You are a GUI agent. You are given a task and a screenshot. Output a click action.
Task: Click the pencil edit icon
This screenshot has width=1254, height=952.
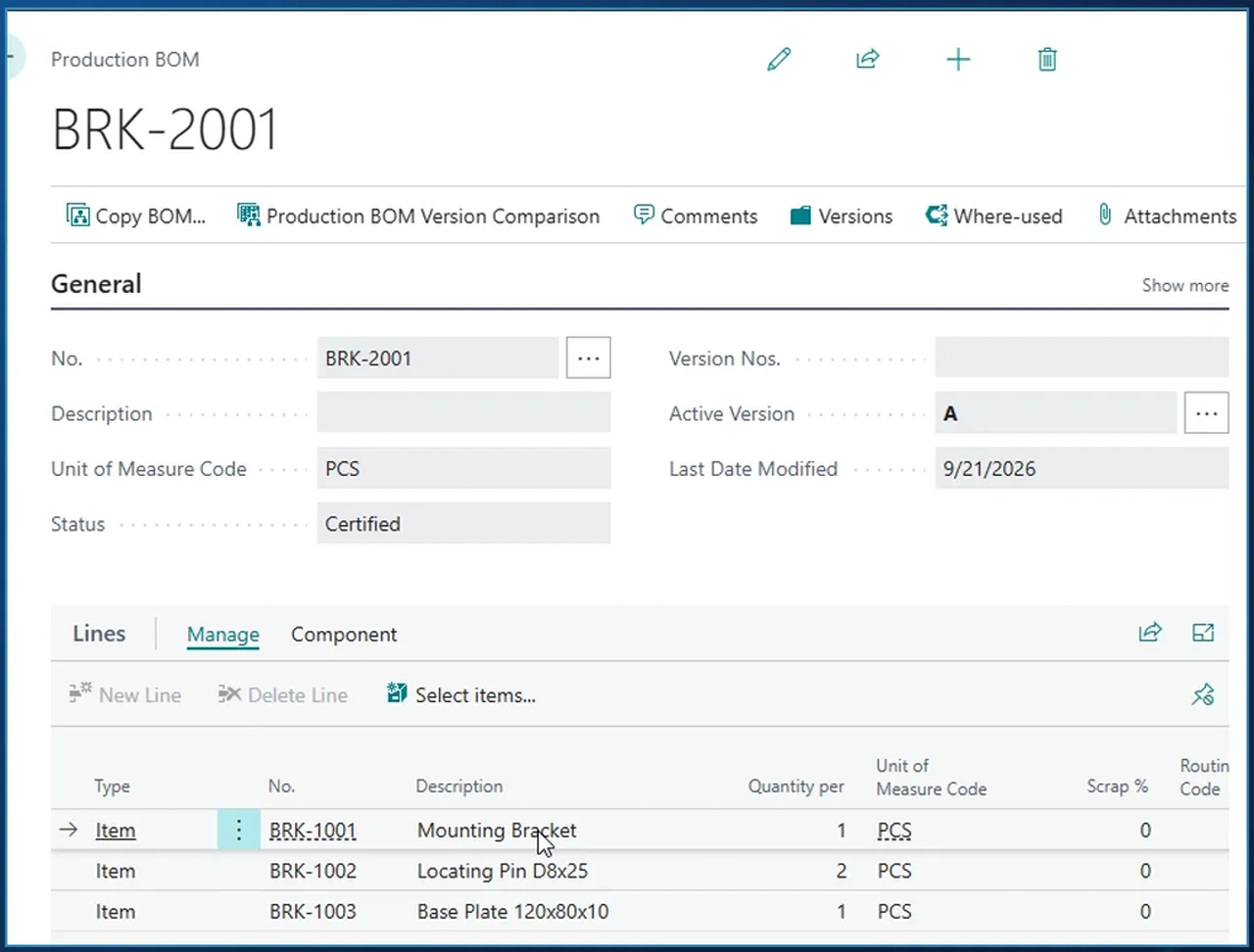pos(779,60)
